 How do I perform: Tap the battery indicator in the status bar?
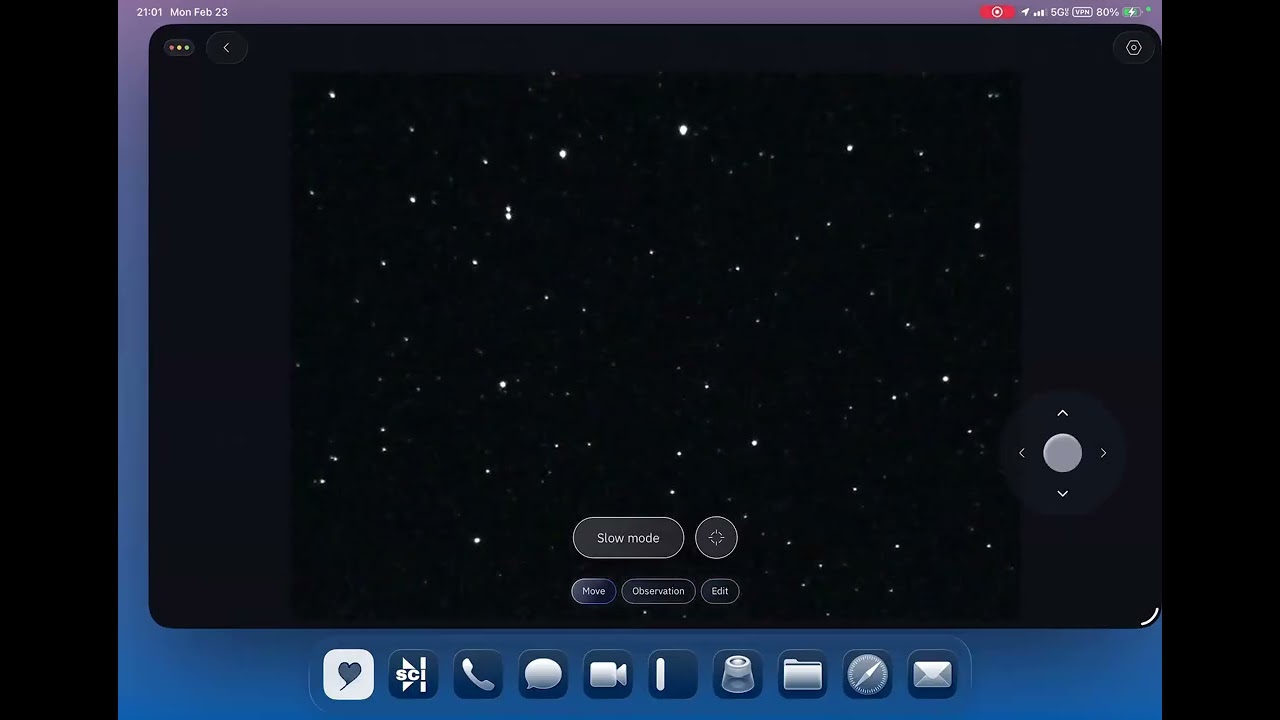click(1132, 12)
